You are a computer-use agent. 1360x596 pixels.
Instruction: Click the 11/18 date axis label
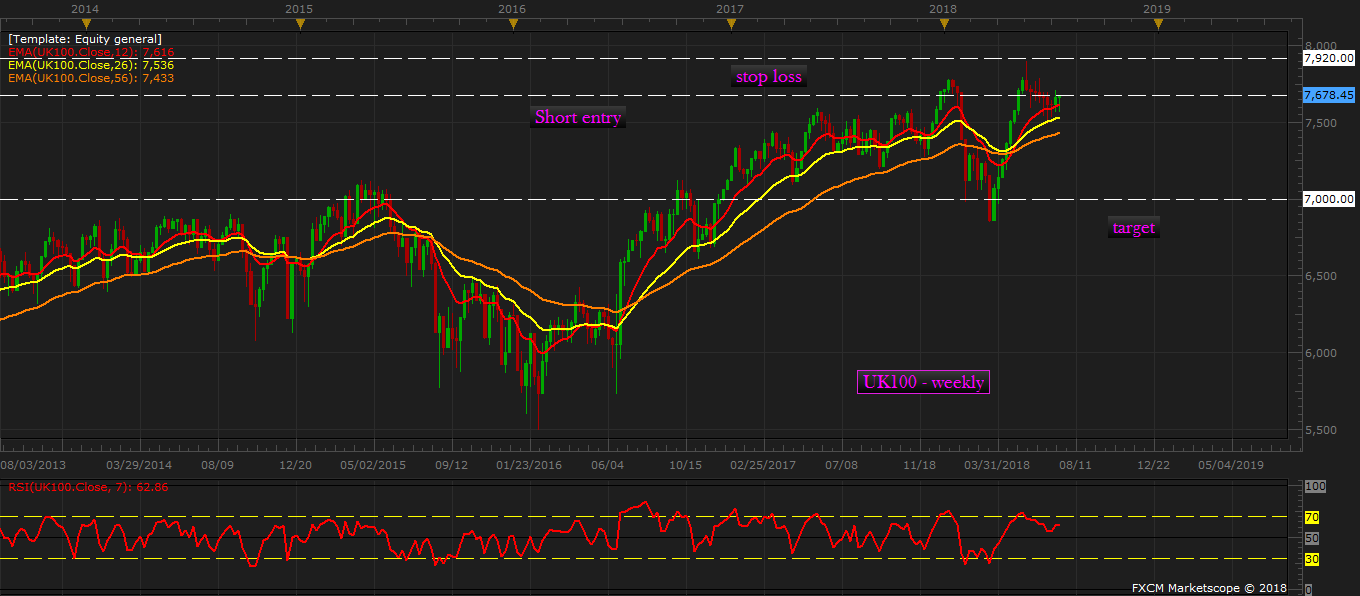920,465
